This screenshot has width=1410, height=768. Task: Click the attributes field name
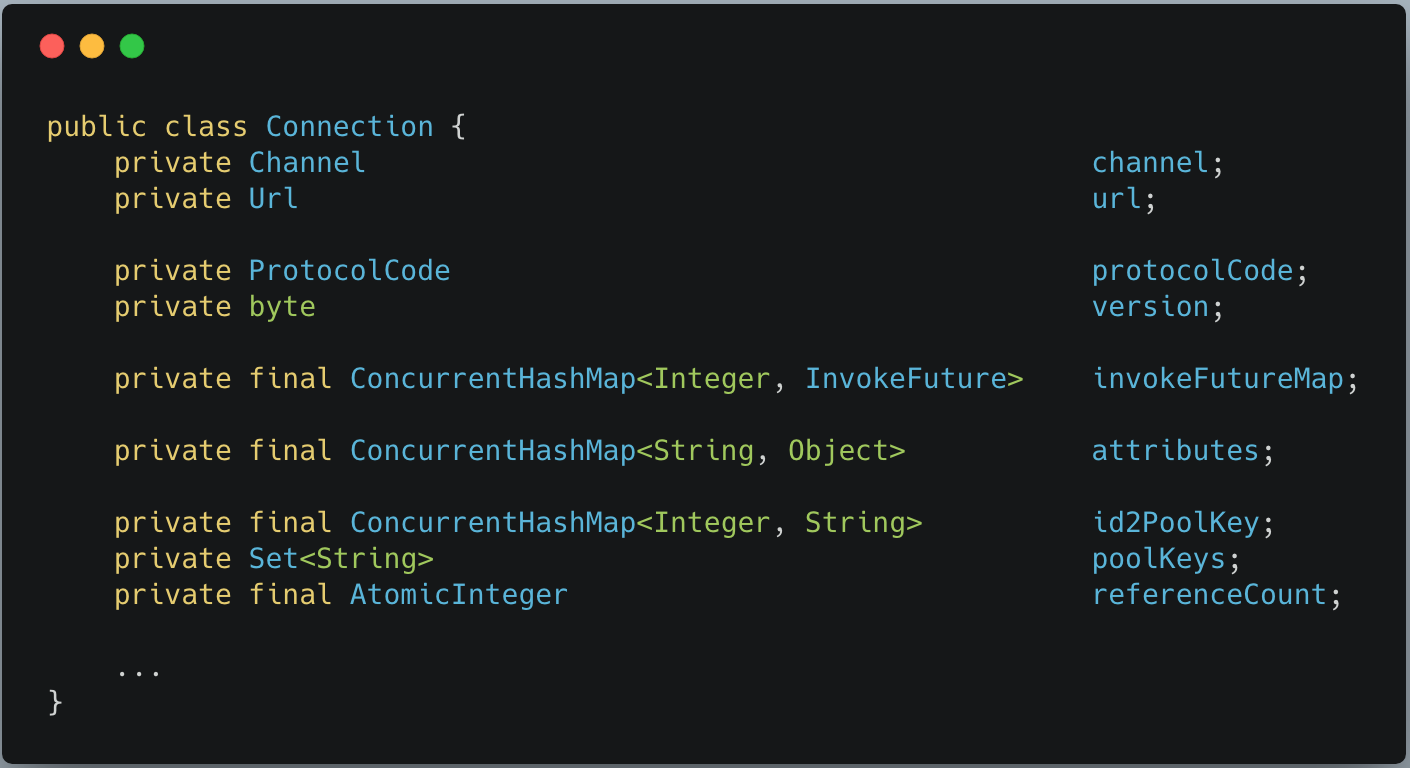point(1175,451)
